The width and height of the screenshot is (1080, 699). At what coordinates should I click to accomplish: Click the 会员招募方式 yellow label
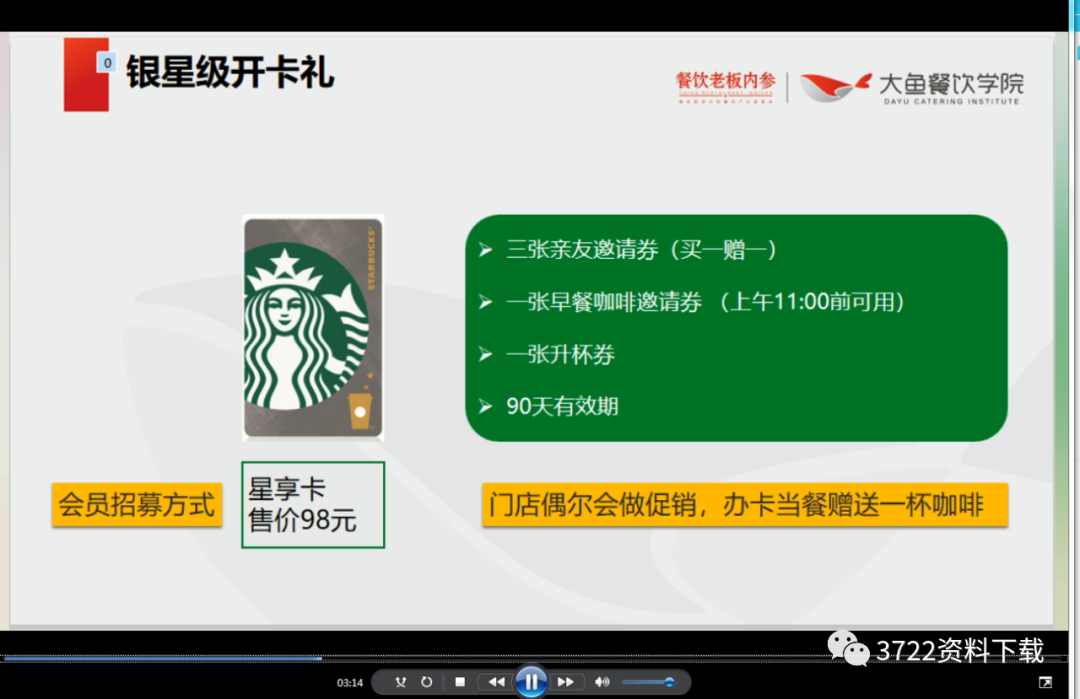coord(137,505)
